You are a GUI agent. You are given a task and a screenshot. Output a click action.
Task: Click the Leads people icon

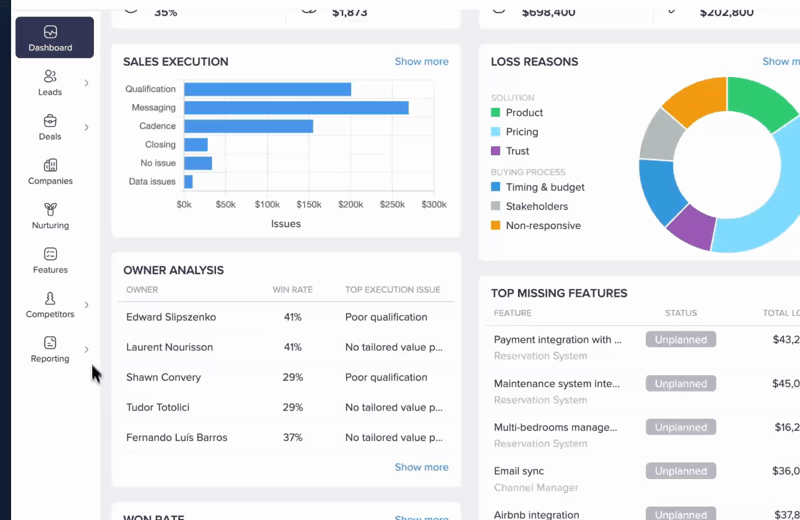pos(50,77)
